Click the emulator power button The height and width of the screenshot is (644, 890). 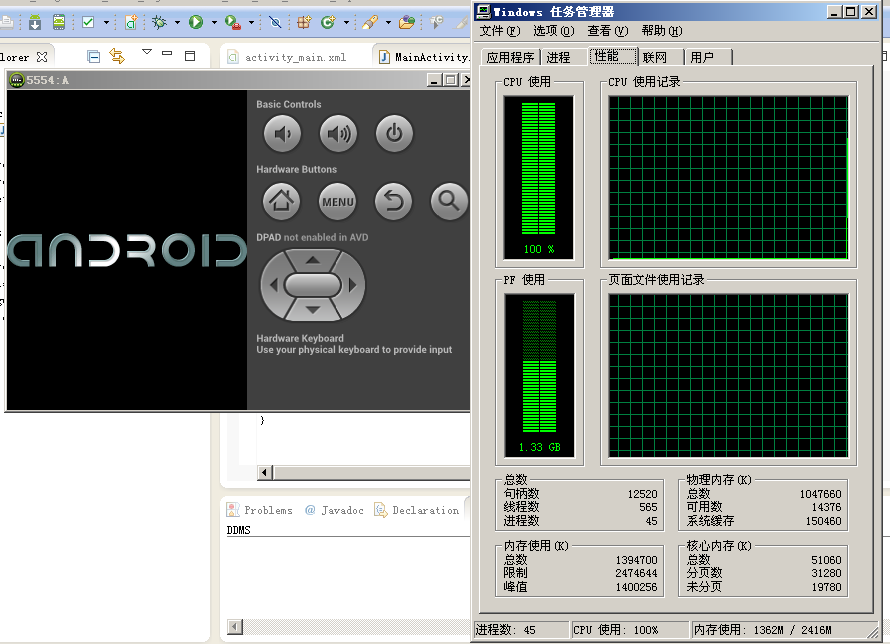[394, 133]
